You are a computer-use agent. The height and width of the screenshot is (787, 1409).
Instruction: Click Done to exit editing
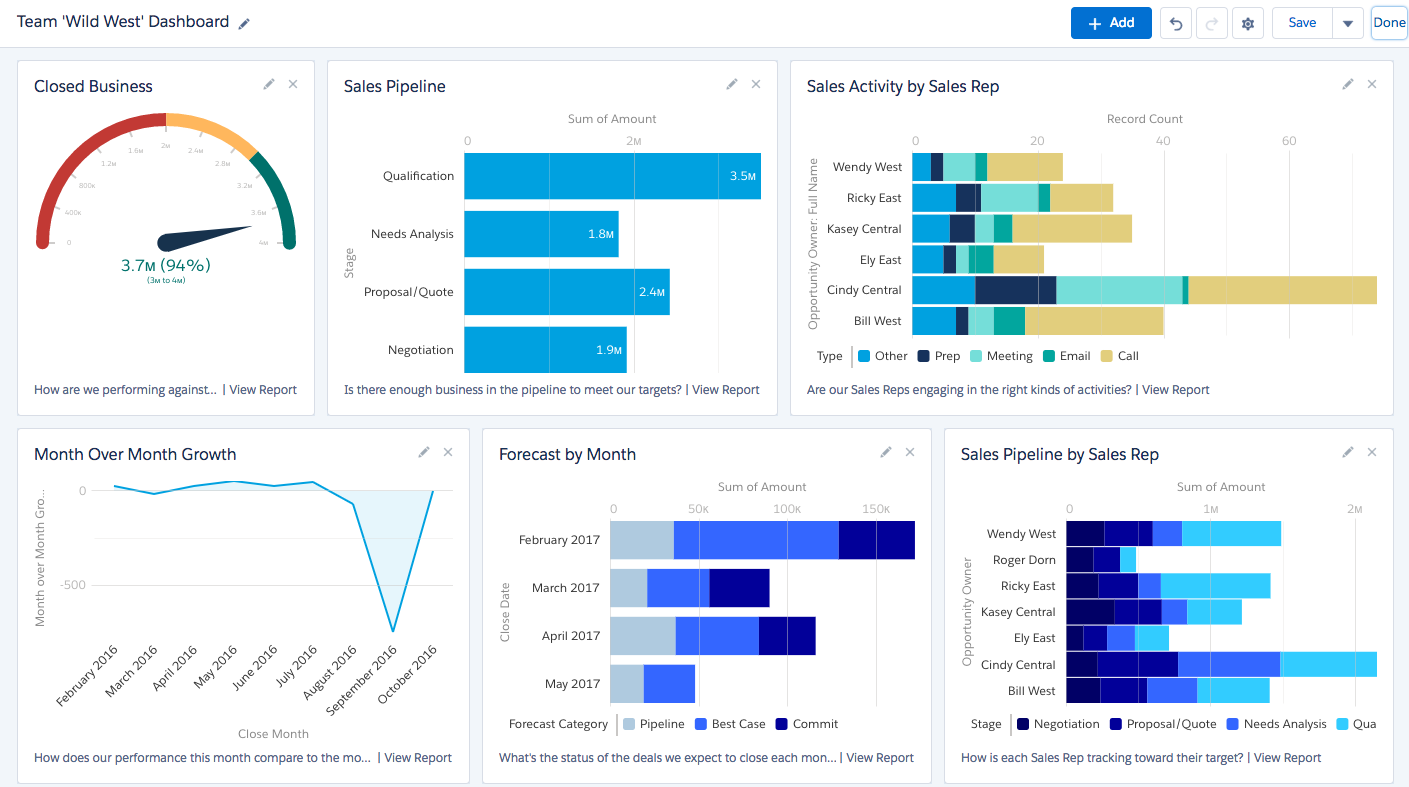[x=1389, y=23]
